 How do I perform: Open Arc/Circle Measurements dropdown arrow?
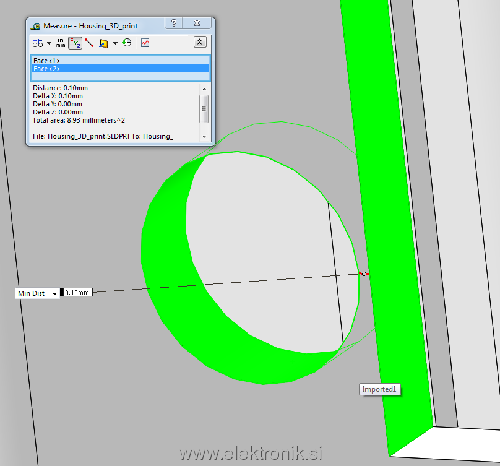pos(49,43)
